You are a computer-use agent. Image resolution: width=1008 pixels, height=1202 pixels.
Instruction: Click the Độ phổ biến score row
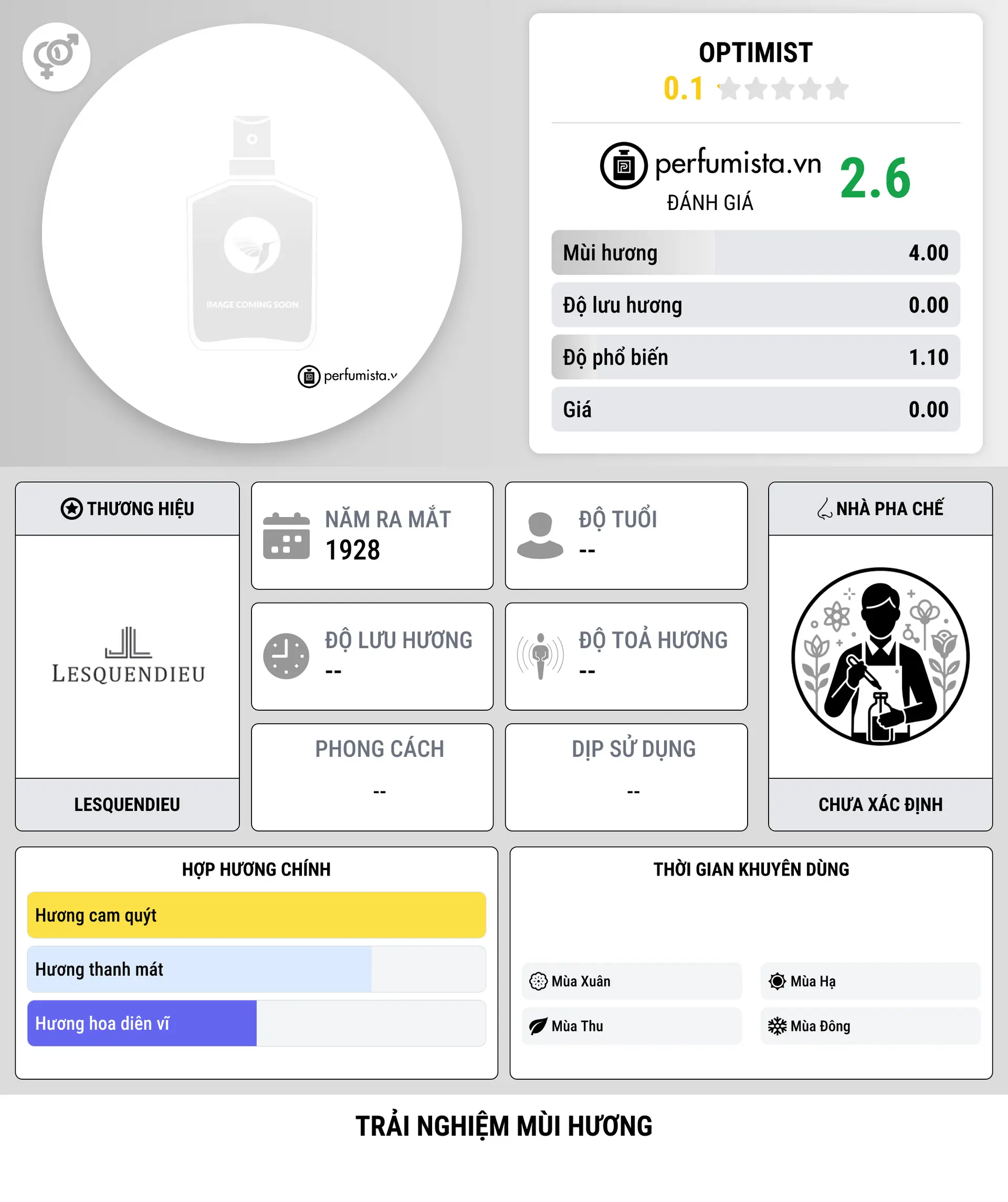click(755, 356)
